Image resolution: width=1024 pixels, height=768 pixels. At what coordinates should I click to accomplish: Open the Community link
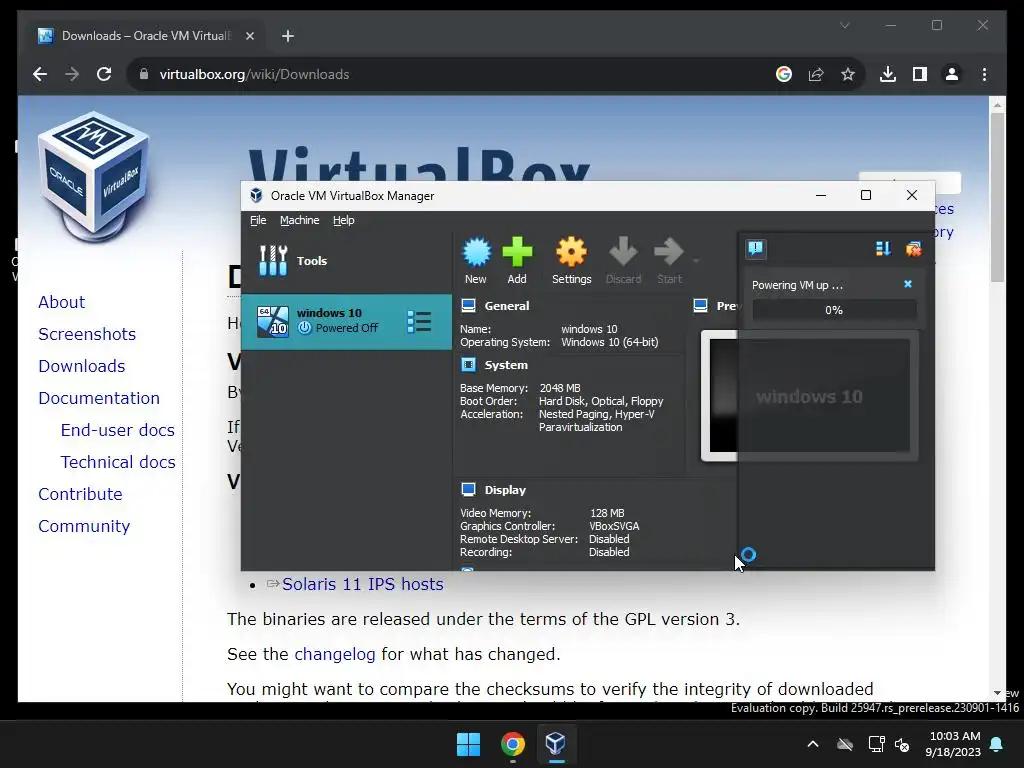coord(84,526)
